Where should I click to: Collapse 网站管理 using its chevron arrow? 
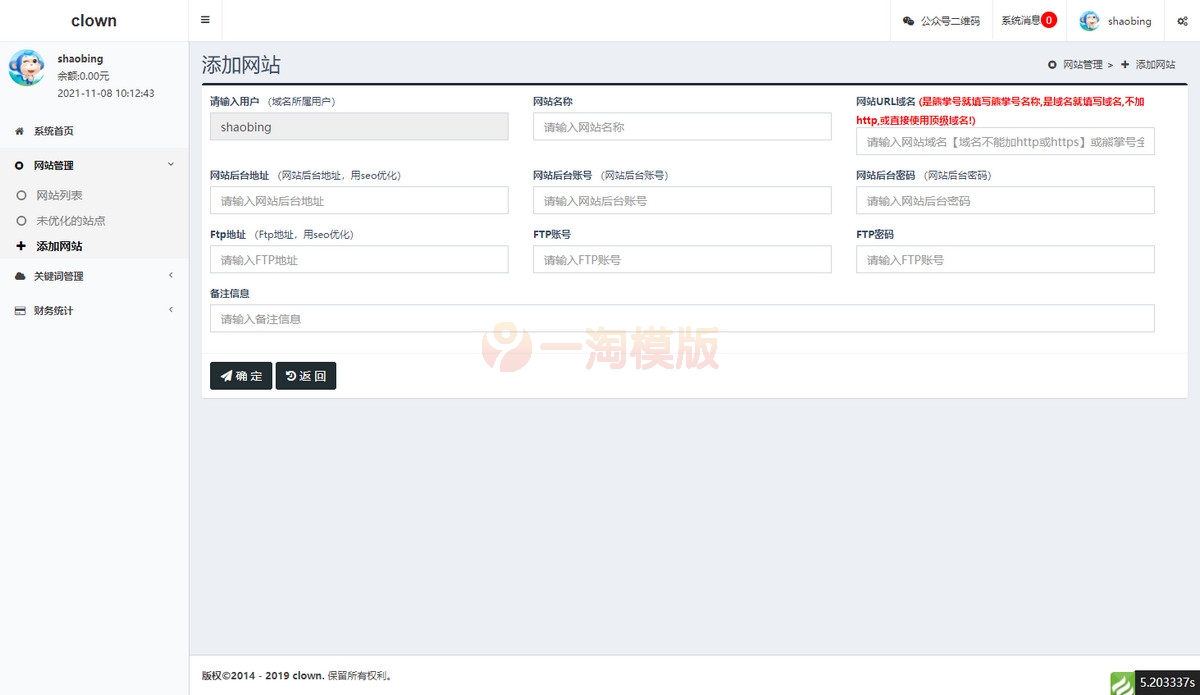click(x=170, y=165)
